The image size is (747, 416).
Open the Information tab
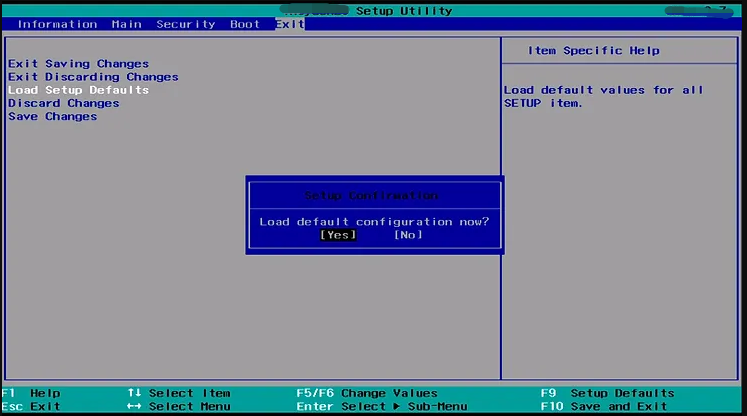click(x=57, y=24)
